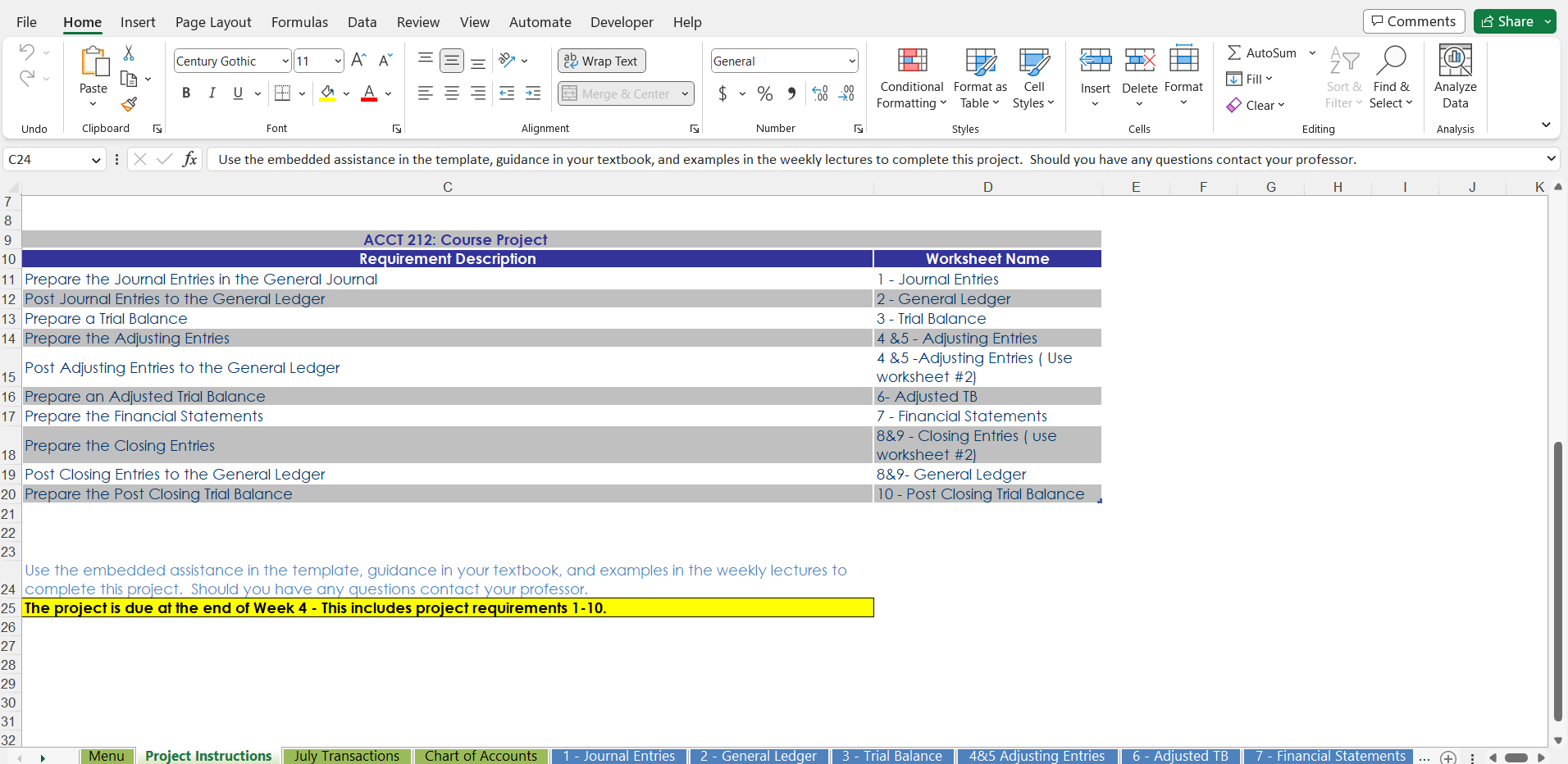Decrease font size with the smaller A
This screenshot has width=1568, height=764.
[x=385, y=61]
